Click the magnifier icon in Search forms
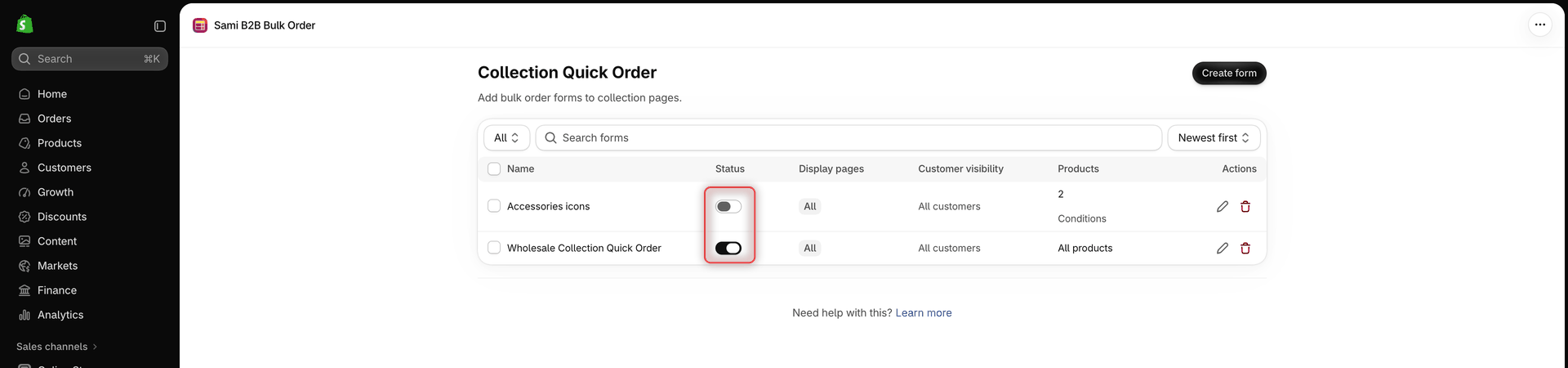The height and width of the screenshot is (368, 1568). pos(550,137)
